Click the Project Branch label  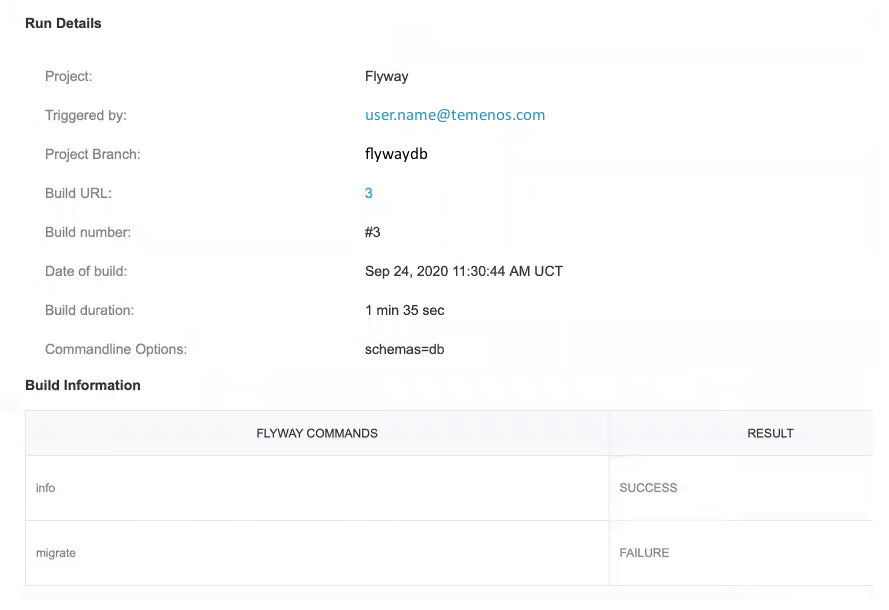pyautogui.click(x=93, y=154)
